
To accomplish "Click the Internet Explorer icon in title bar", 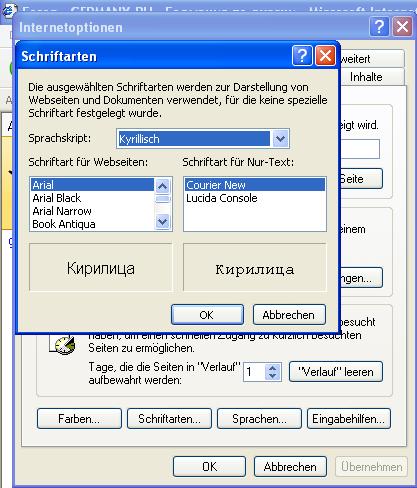I will point(7,9).
